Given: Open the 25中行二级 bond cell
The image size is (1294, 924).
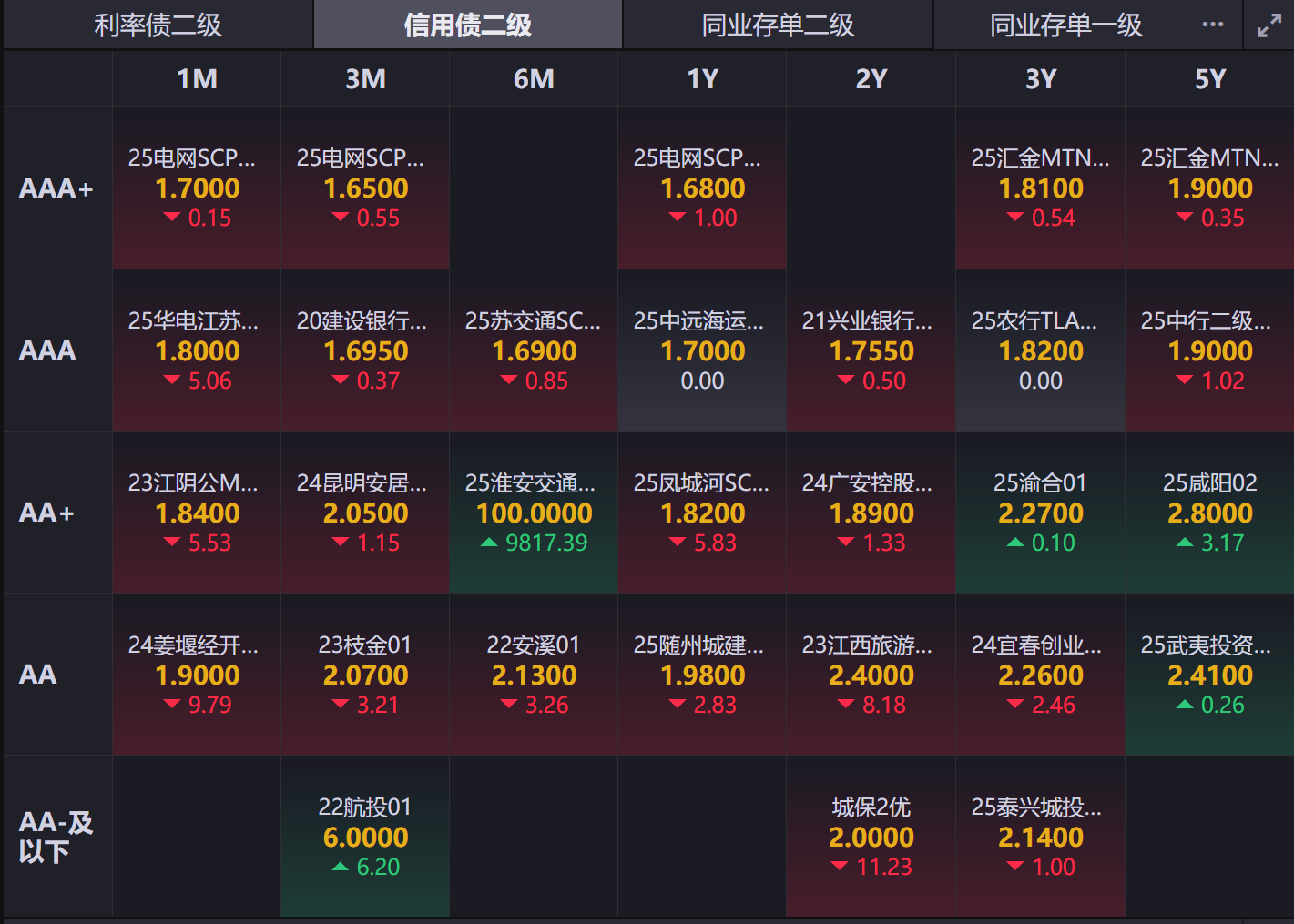Looking at the screenshot, I should 1209,350.
